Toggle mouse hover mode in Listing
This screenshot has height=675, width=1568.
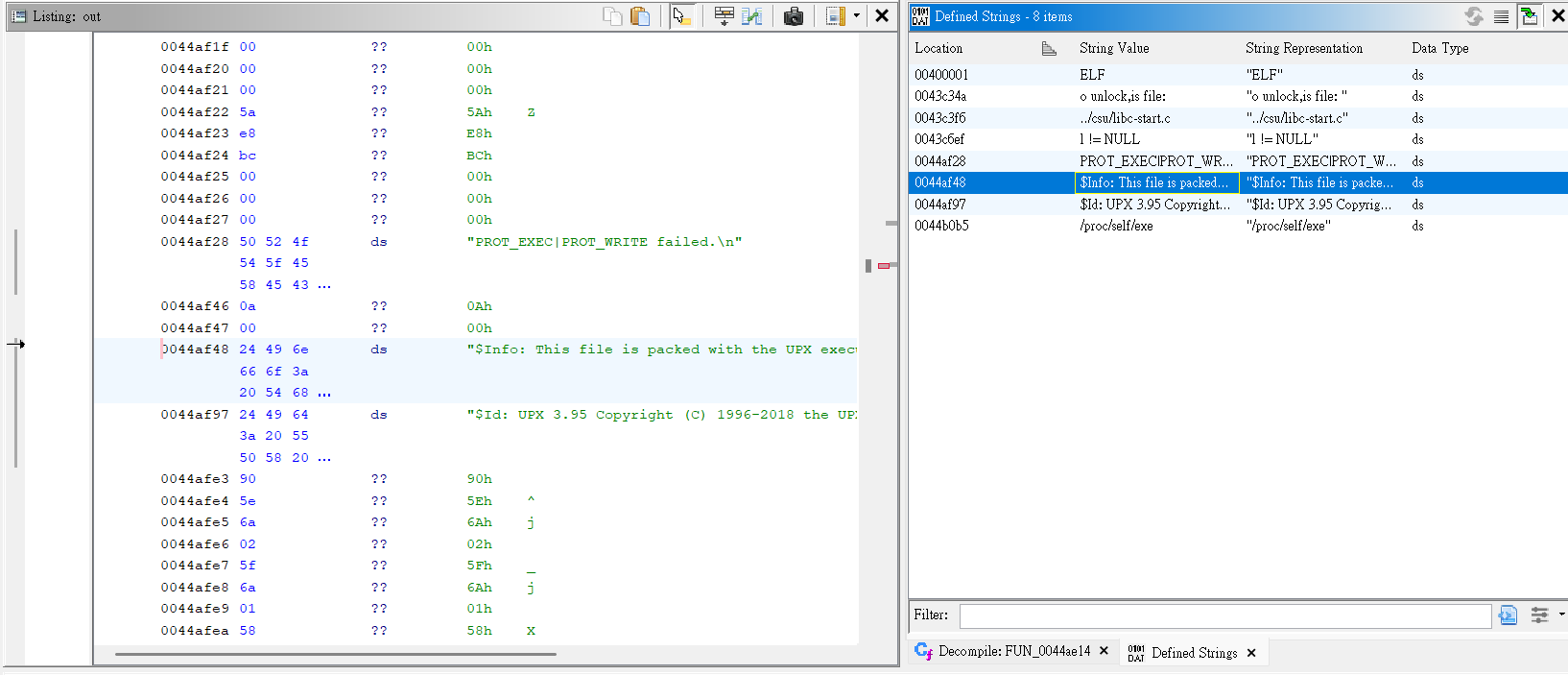point(681,16)
